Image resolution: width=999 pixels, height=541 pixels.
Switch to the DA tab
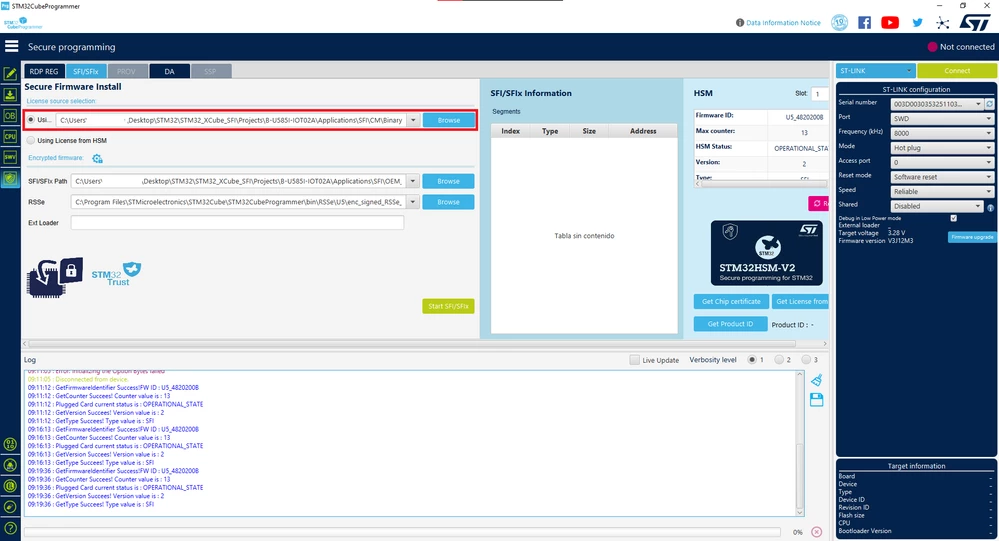click(169, 71)
